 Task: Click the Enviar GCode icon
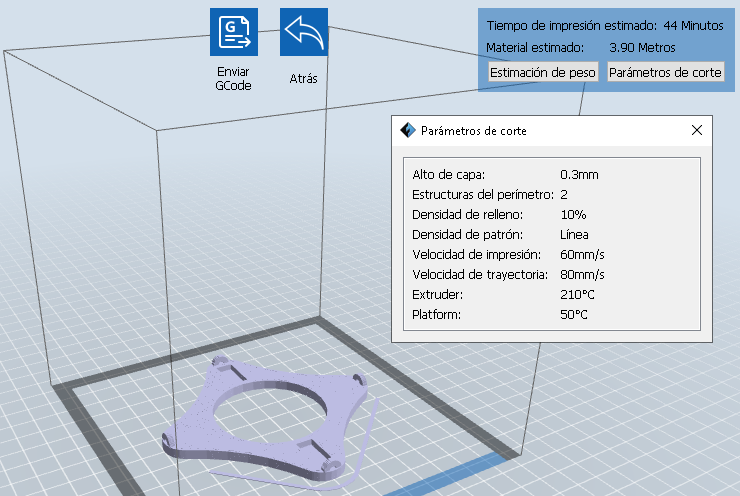(x=234, y=32)
